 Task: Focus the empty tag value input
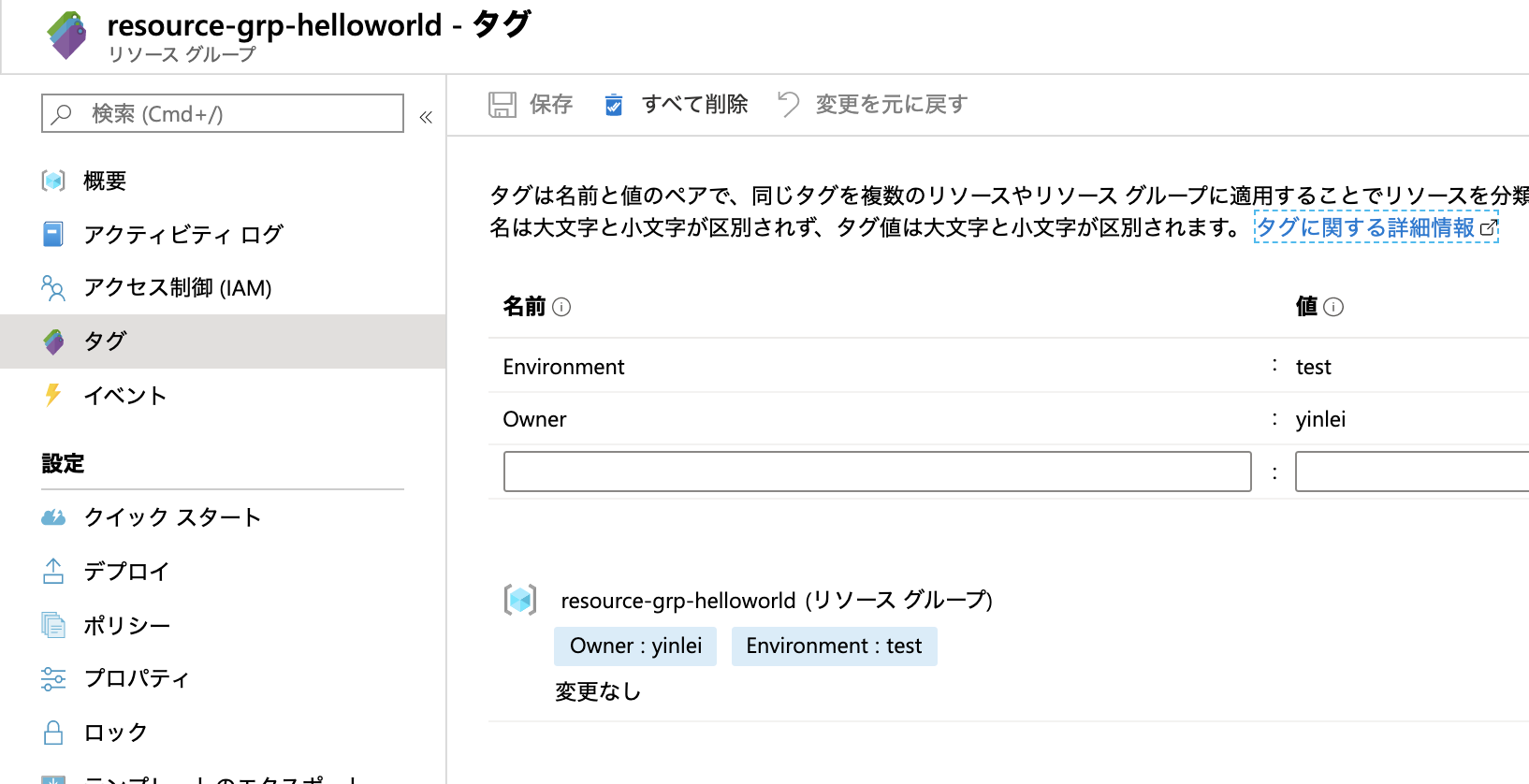tap(1412, 472)
